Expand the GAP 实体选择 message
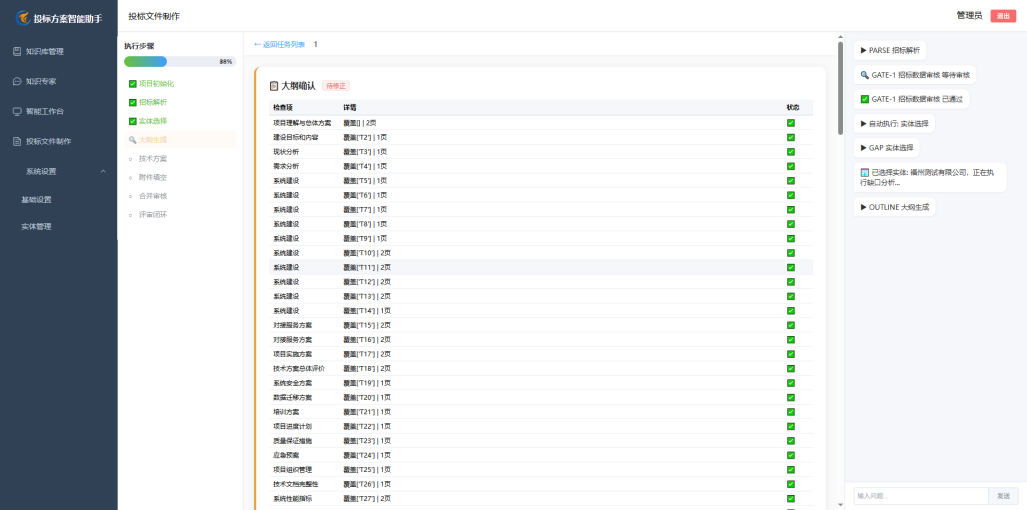 [887, 148]
